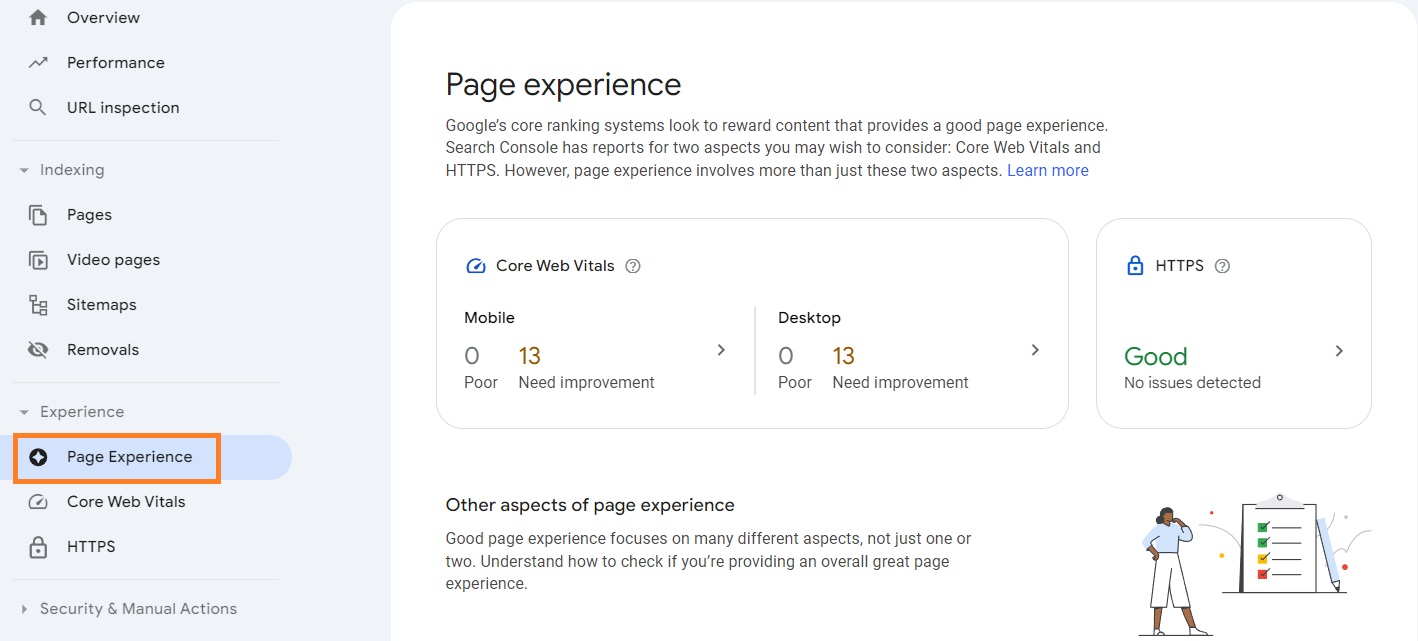Expand Security & Manual Actions
1418x641 pixels.
click(23, 608)
